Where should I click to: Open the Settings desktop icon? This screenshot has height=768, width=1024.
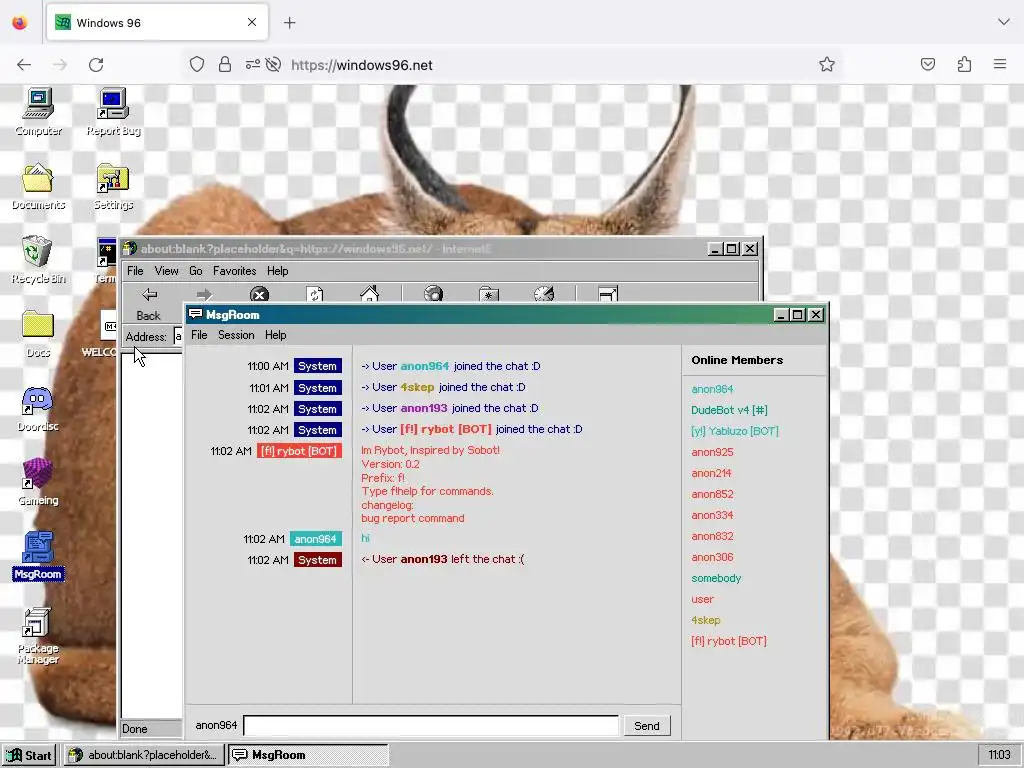tap(113, 185)
